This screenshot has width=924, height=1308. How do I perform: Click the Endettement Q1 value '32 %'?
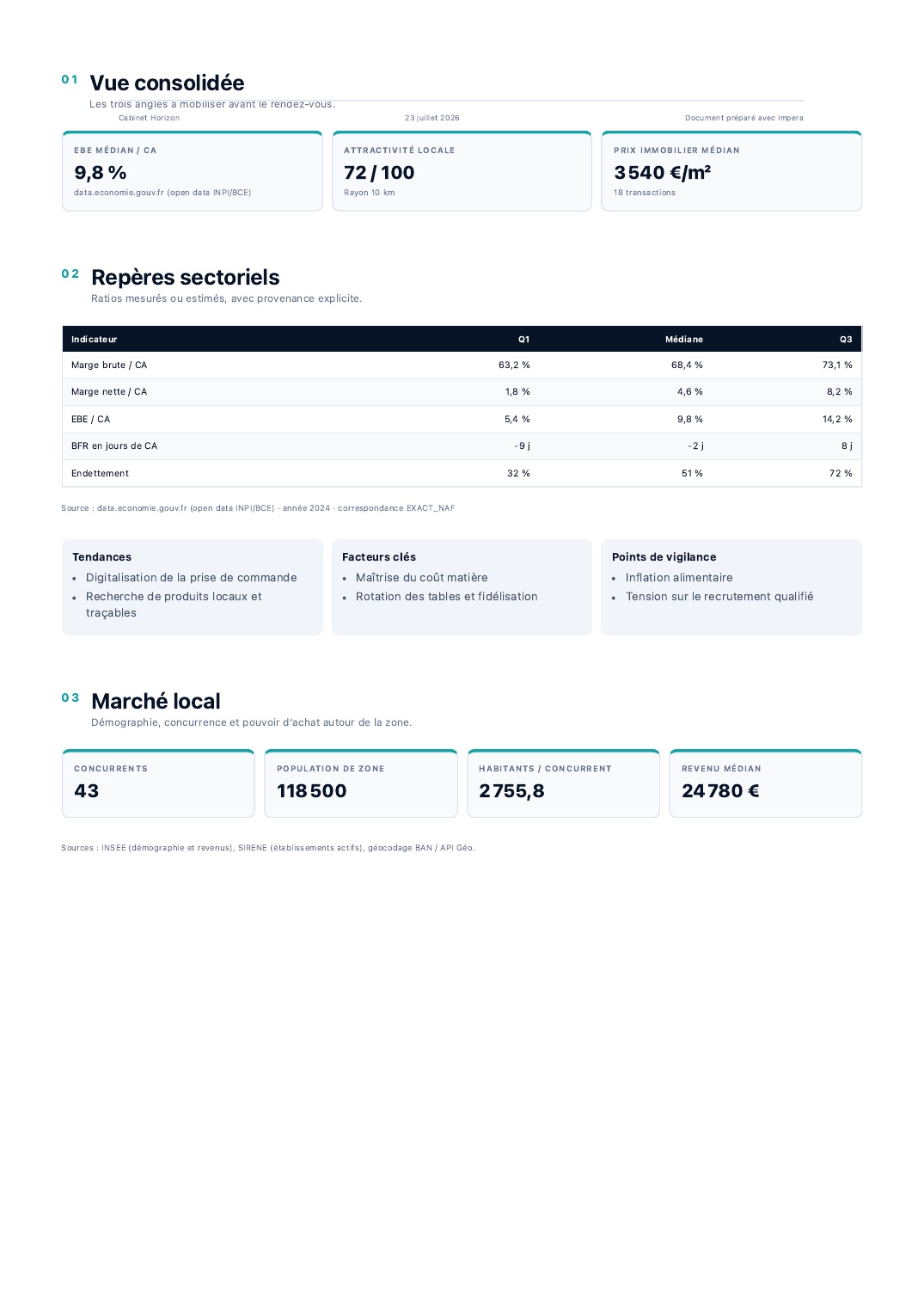click(518, 474)
